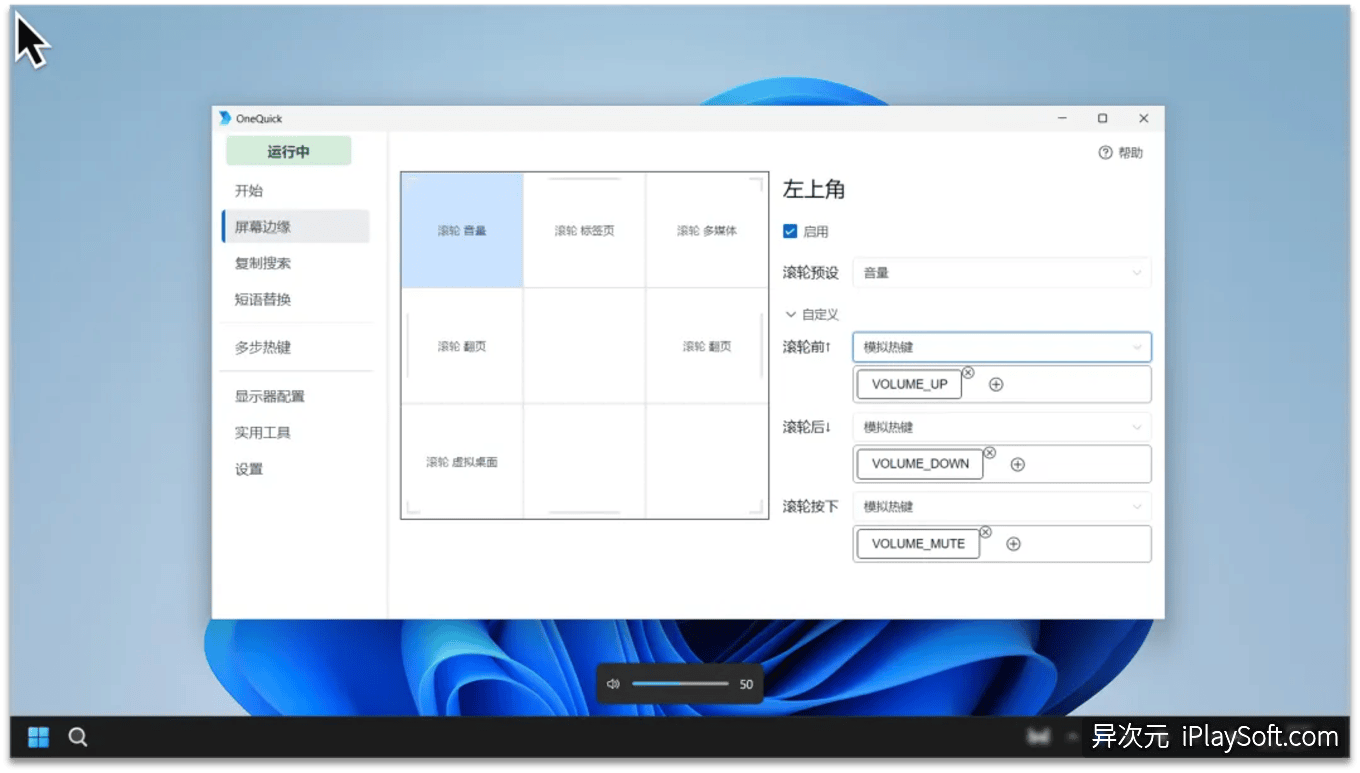The width and height of the screenshot is (1360, 773).
Task: Uncheck the 启用 checkbox for 左上角
Action: coord(789,231)
